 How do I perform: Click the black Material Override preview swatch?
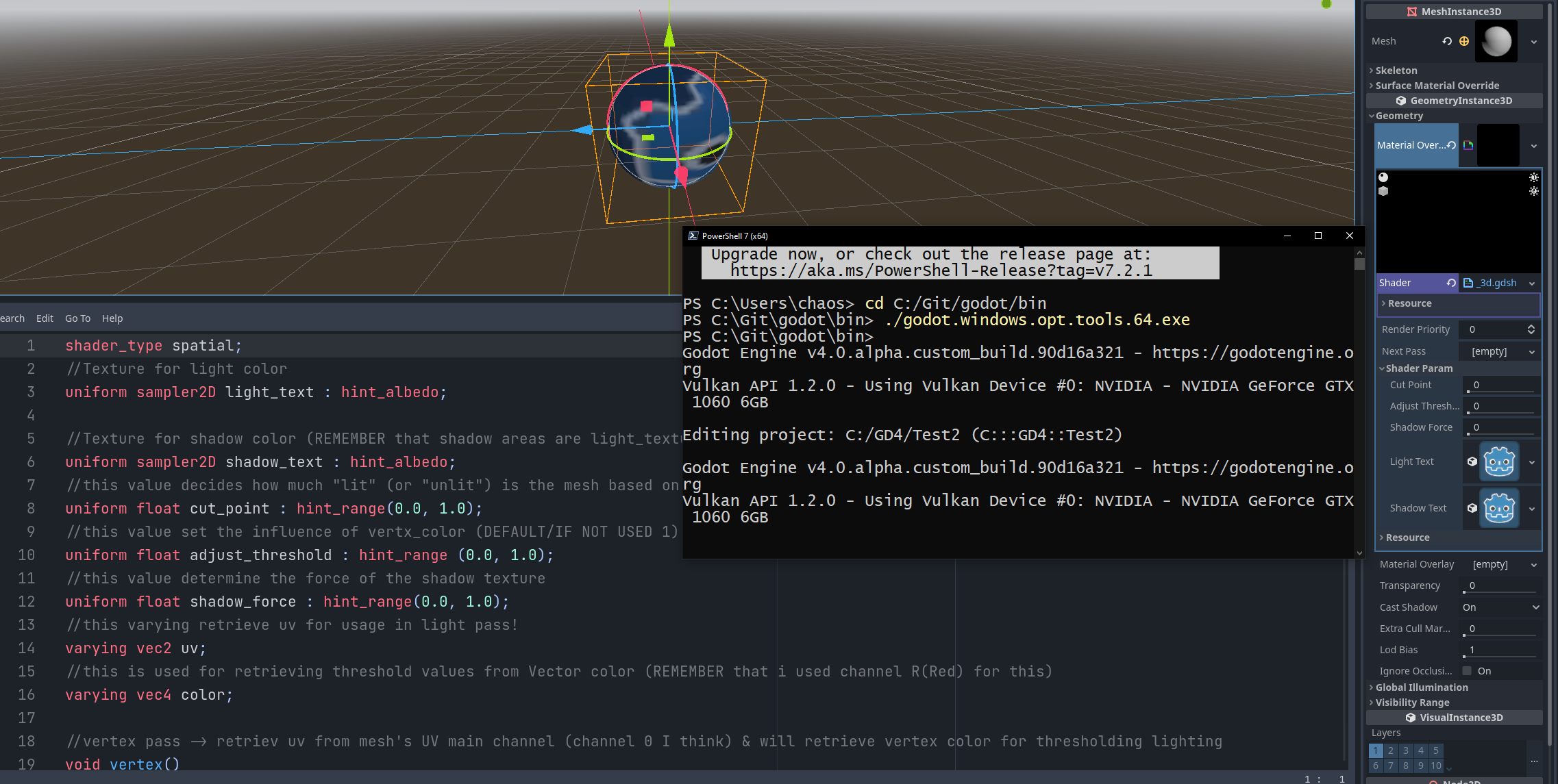1498,145
